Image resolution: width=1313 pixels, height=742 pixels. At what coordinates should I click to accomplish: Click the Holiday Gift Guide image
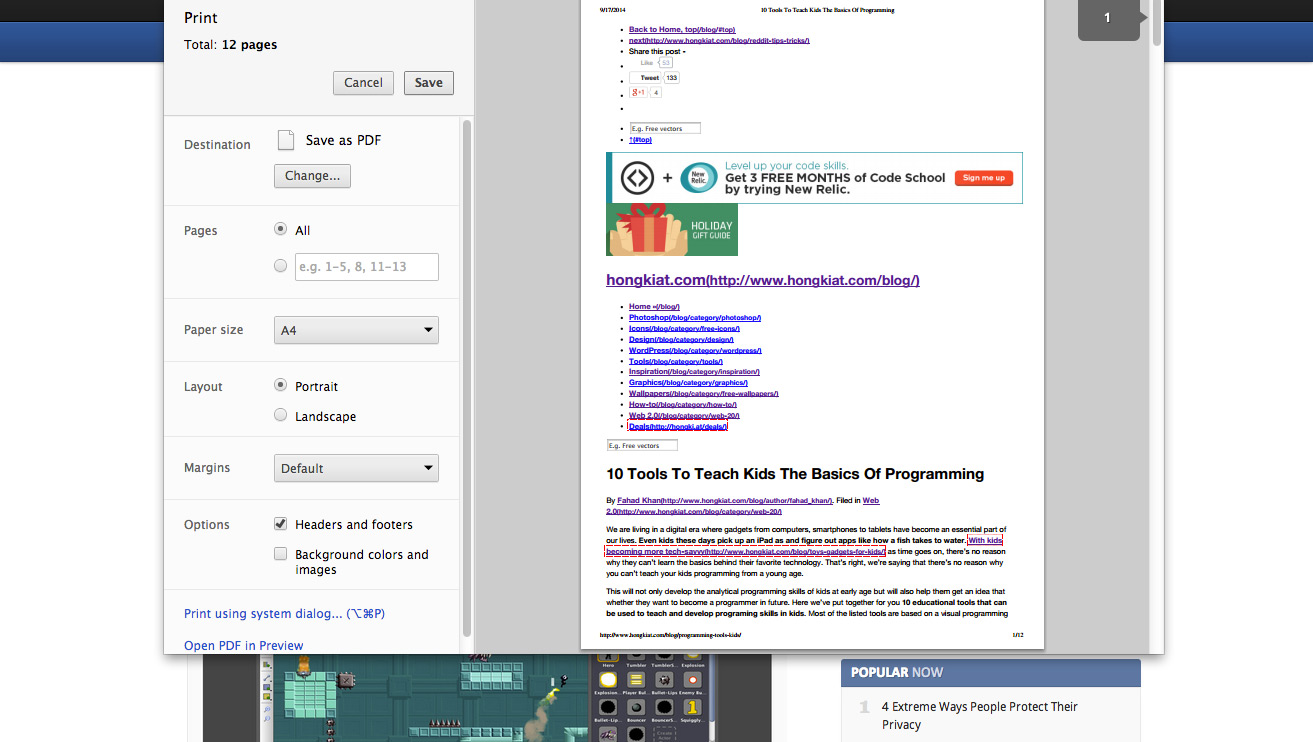coord(672,230)
